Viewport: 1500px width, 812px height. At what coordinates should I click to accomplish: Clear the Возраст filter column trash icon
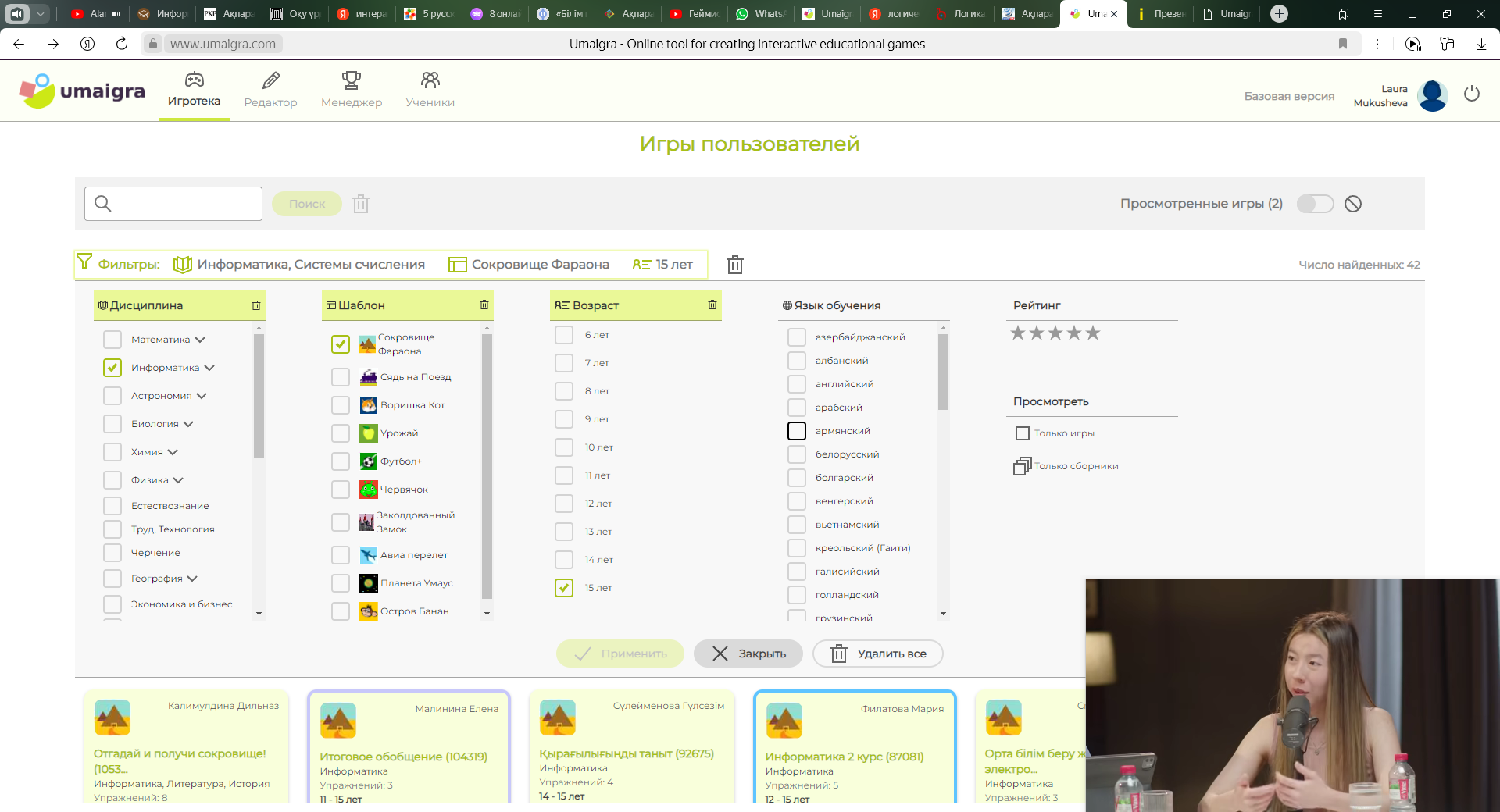(x=712, y=304)
